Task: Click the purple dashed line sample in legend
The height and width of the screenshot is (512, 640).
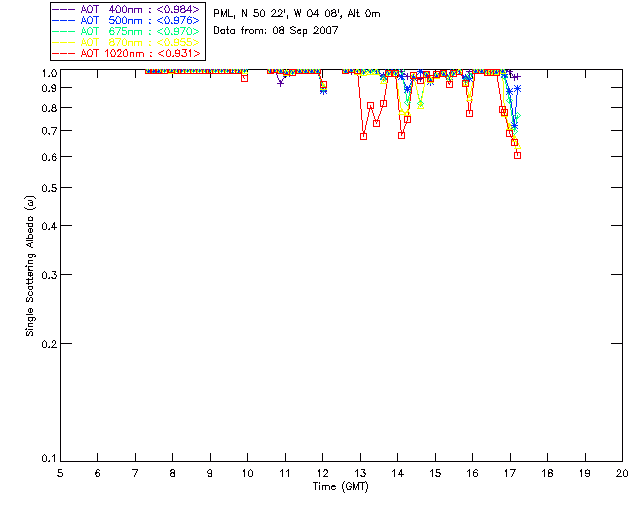Action: point(64,9)
